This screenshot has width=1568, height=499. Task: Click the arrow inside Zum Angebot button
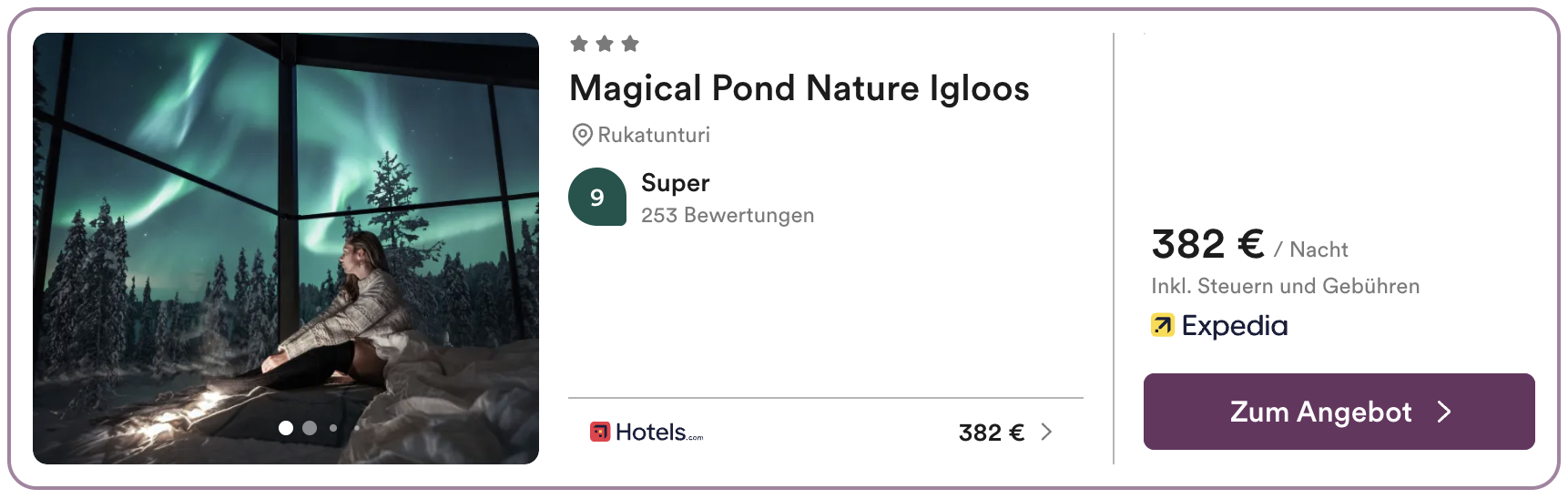coord(1444,412)
